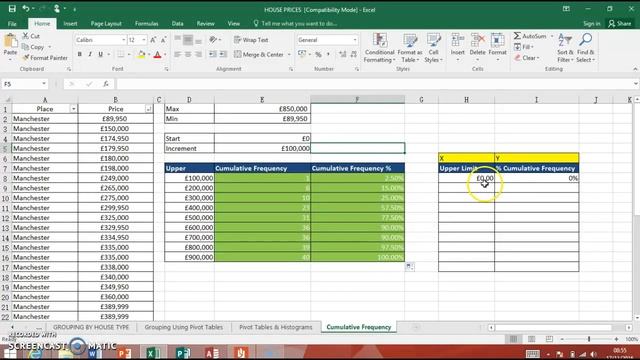Open the Clear dropdown

tap(527, 58)
